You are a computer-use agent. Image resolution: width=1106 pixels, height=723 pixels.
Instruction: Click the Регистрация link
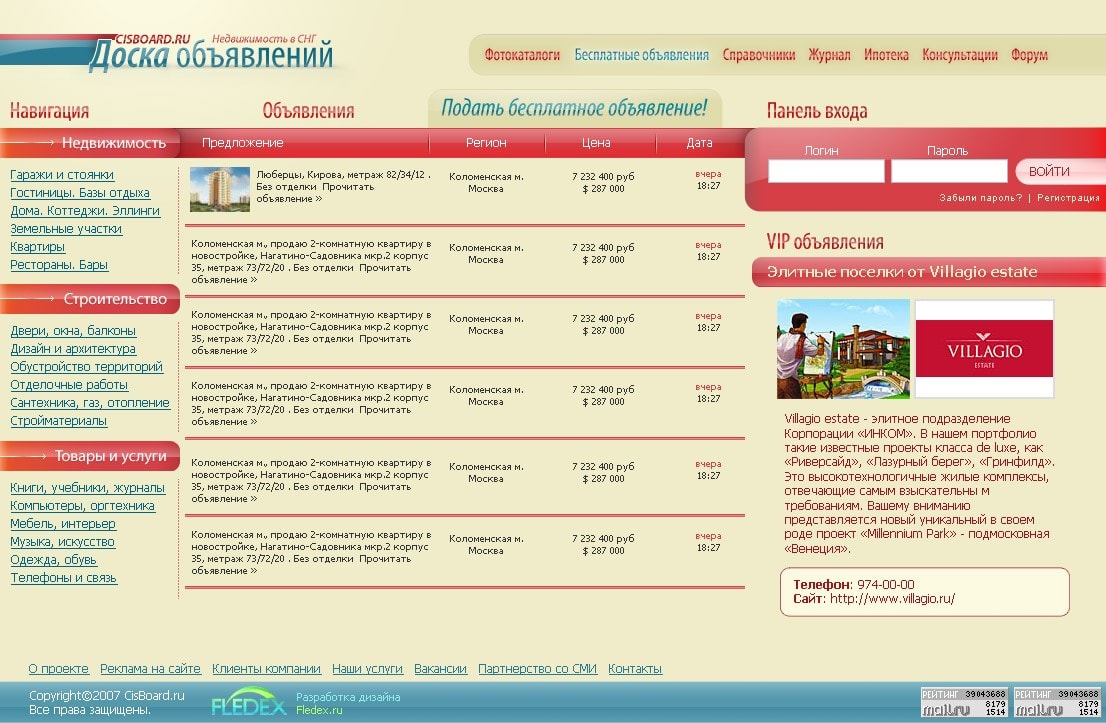[x=1068, y=198]
